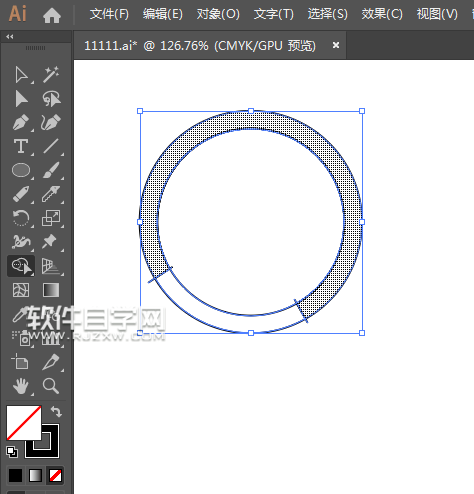Click the Home screen button

(x=52, y=15)
